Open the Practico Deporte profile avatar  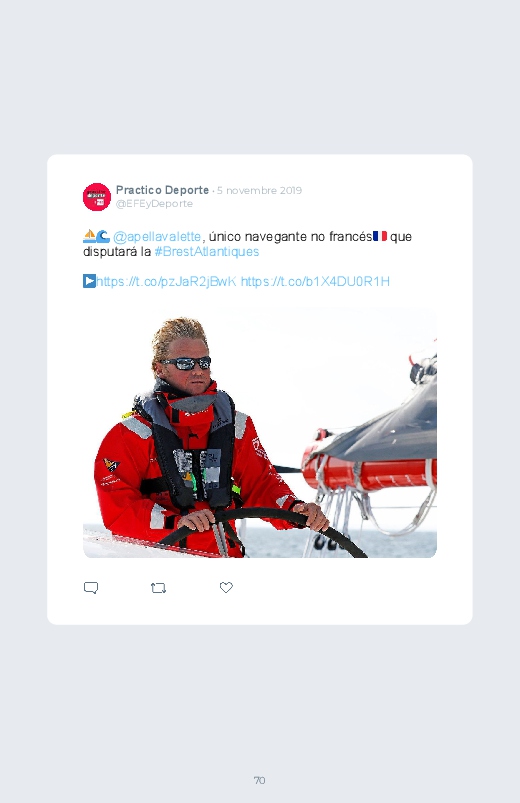pos(97,197)
